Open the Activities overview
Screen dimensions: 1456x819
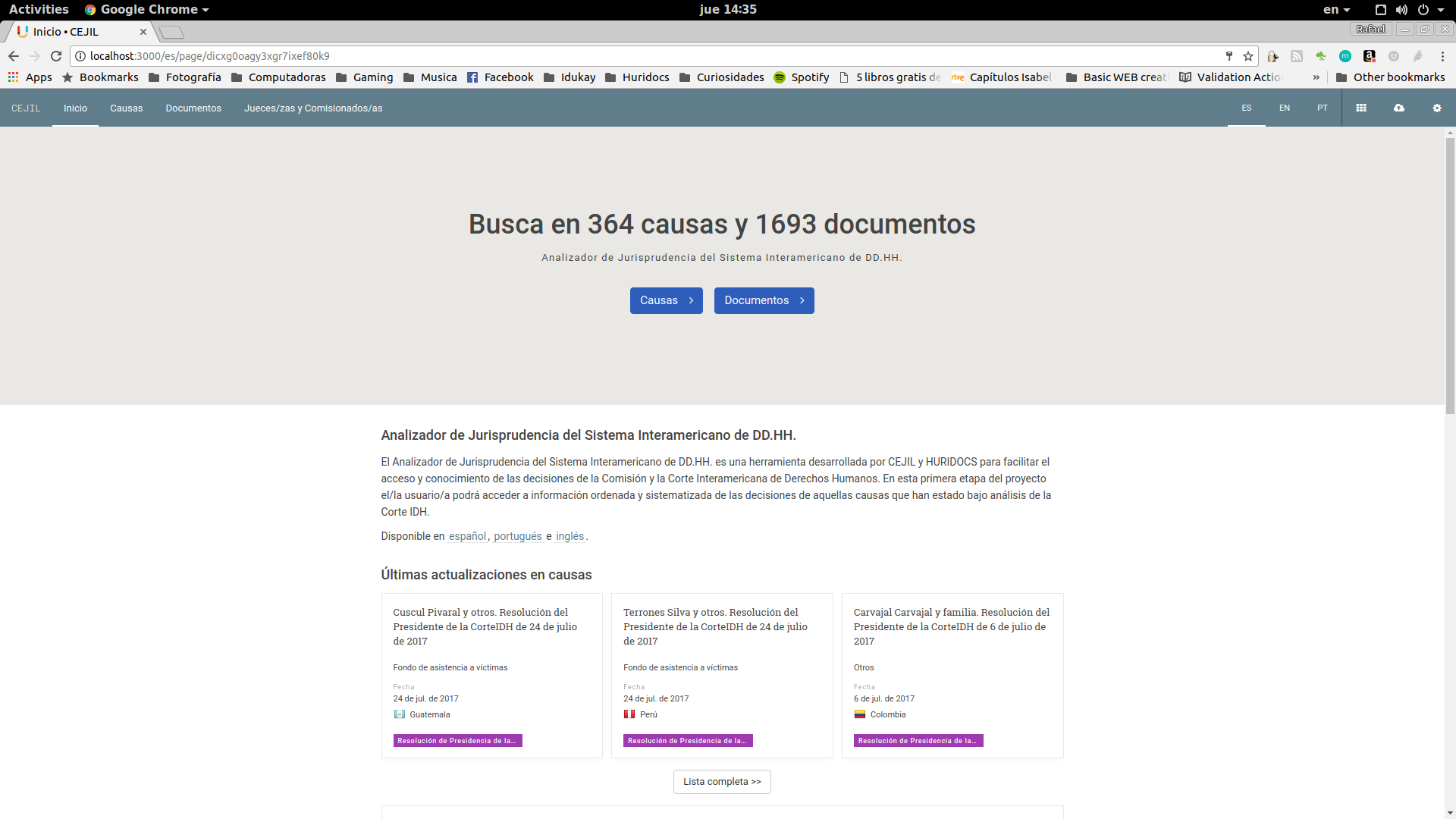tap(39, 10)
